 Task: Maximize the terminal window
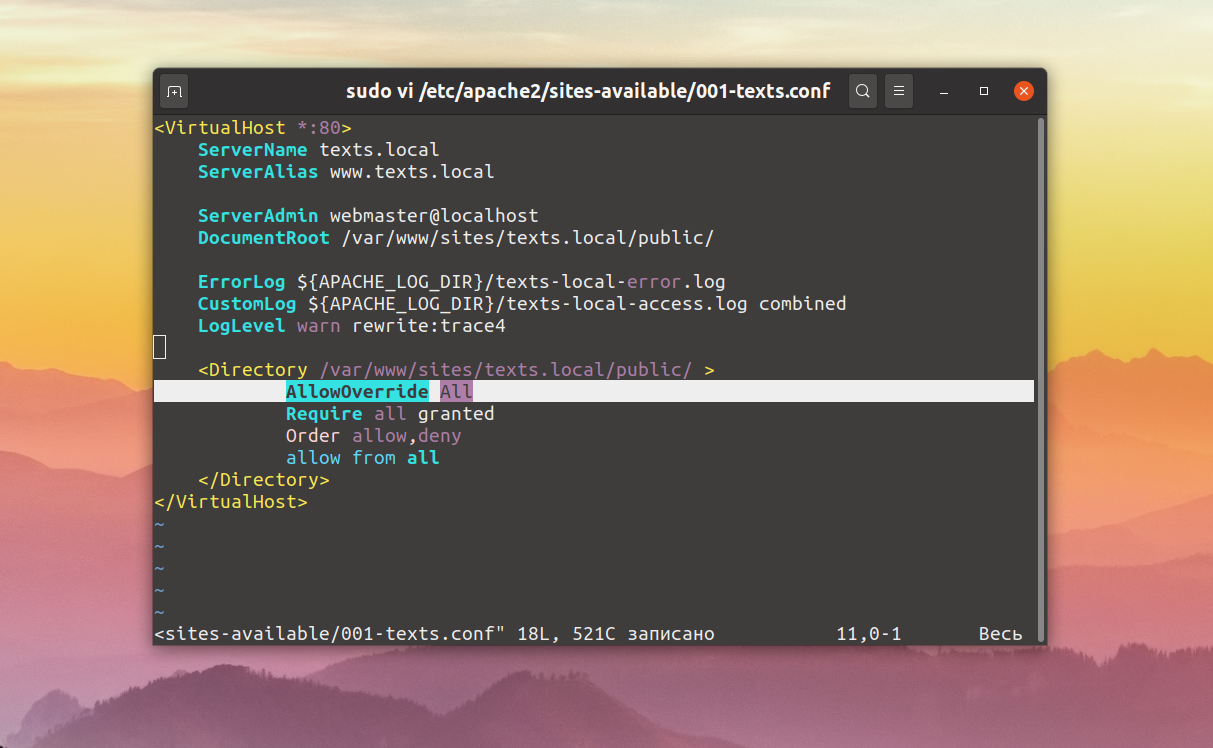(x=983, y=92)
